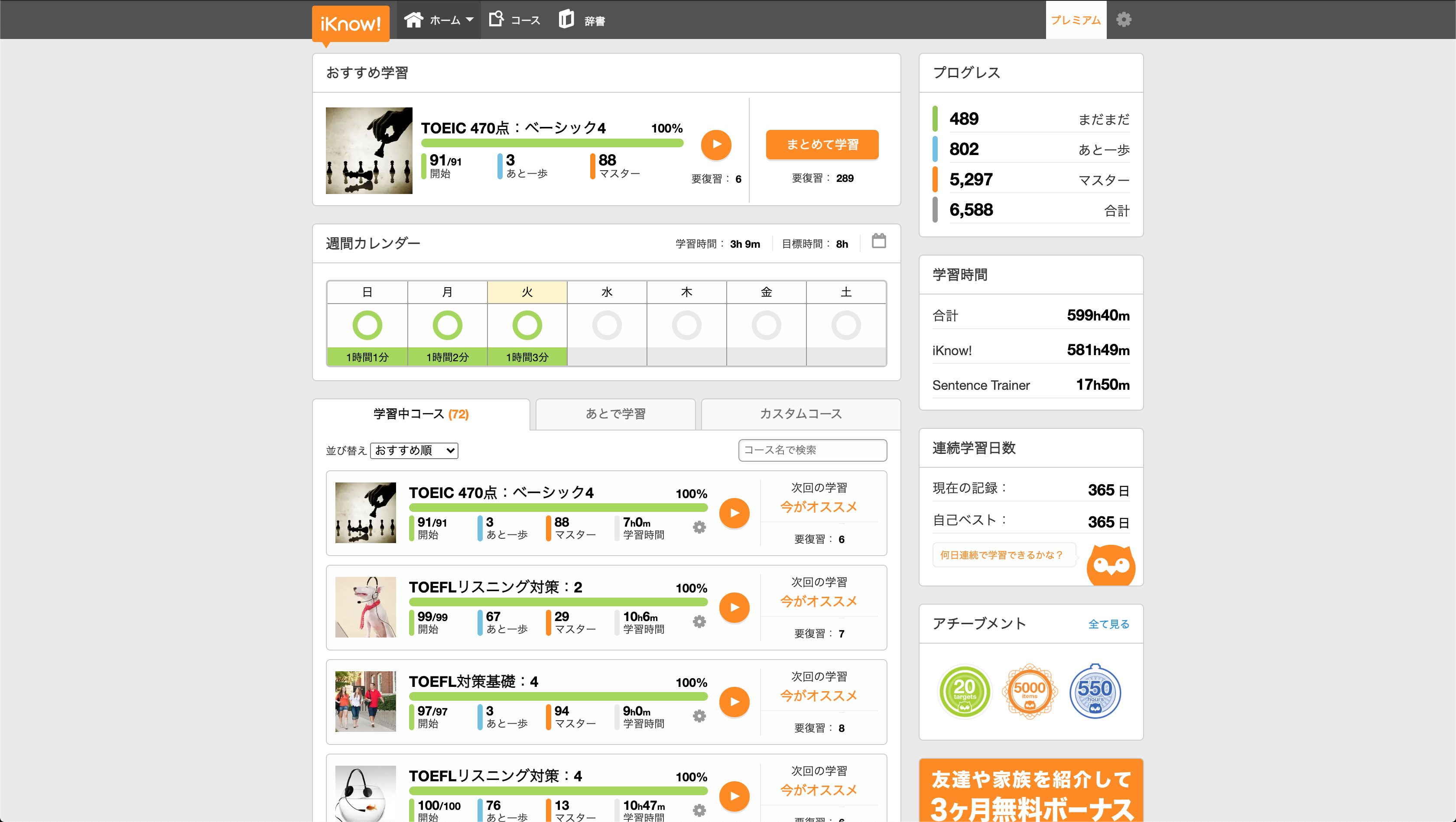
Task: Click progress bar of TOEFL対策基礎:4
Action: pos(558,696)
